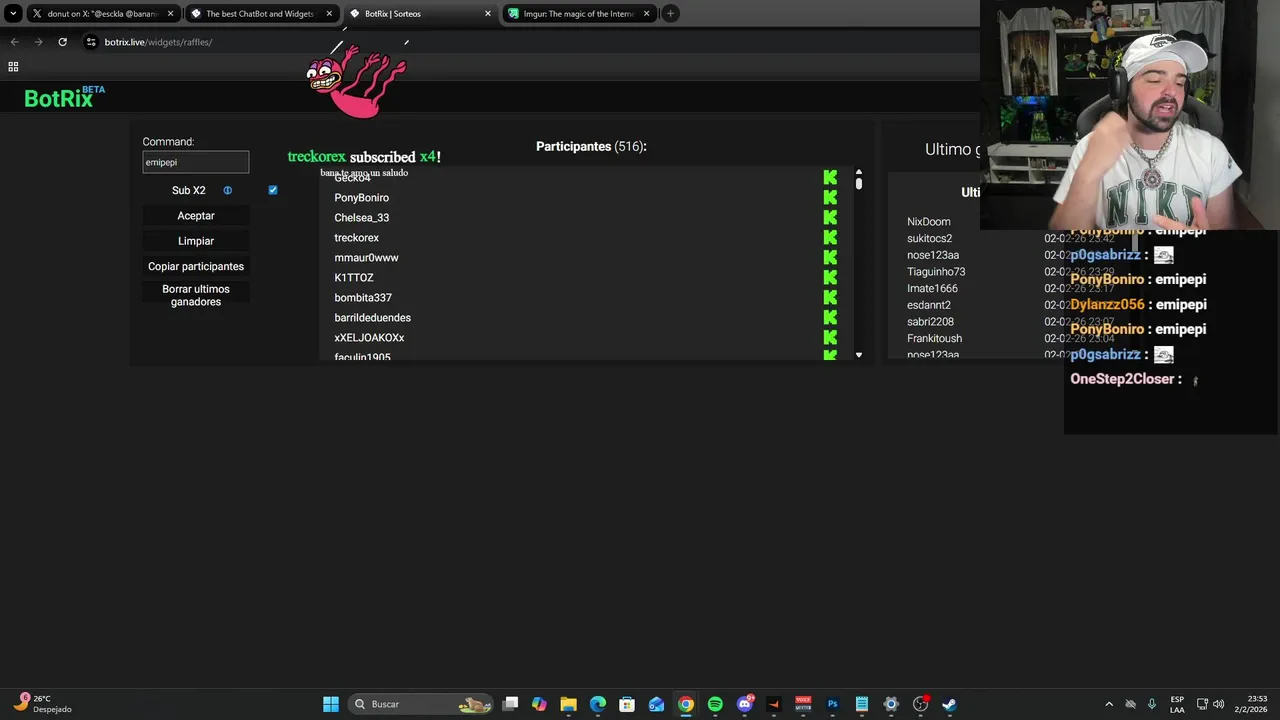
Task: Click the taskbar Buscar search box
Action: tap(420, 704)
